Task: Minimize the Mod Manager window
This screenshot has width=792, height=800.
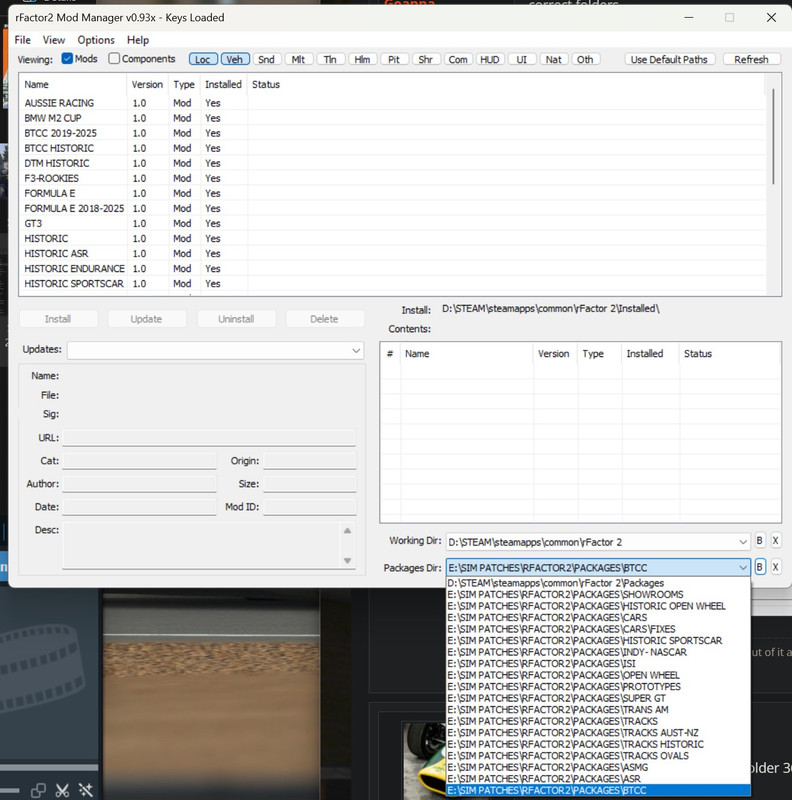Action: tap(689, 18)
